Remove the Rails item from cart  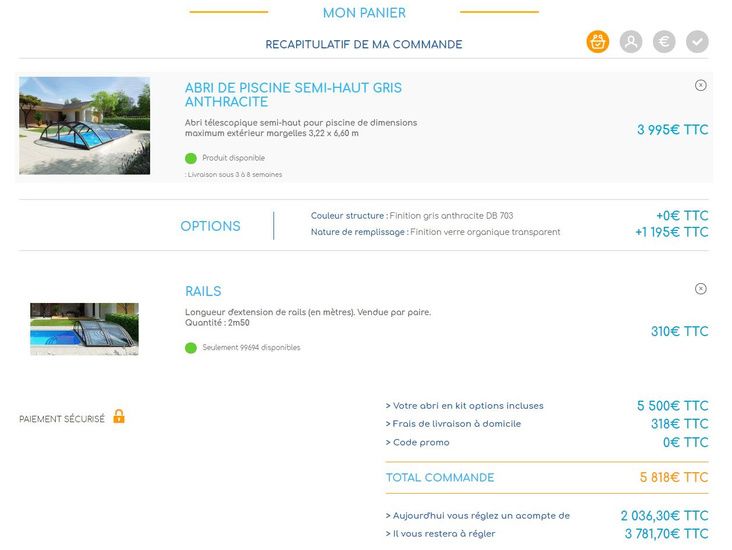[700, 289]
